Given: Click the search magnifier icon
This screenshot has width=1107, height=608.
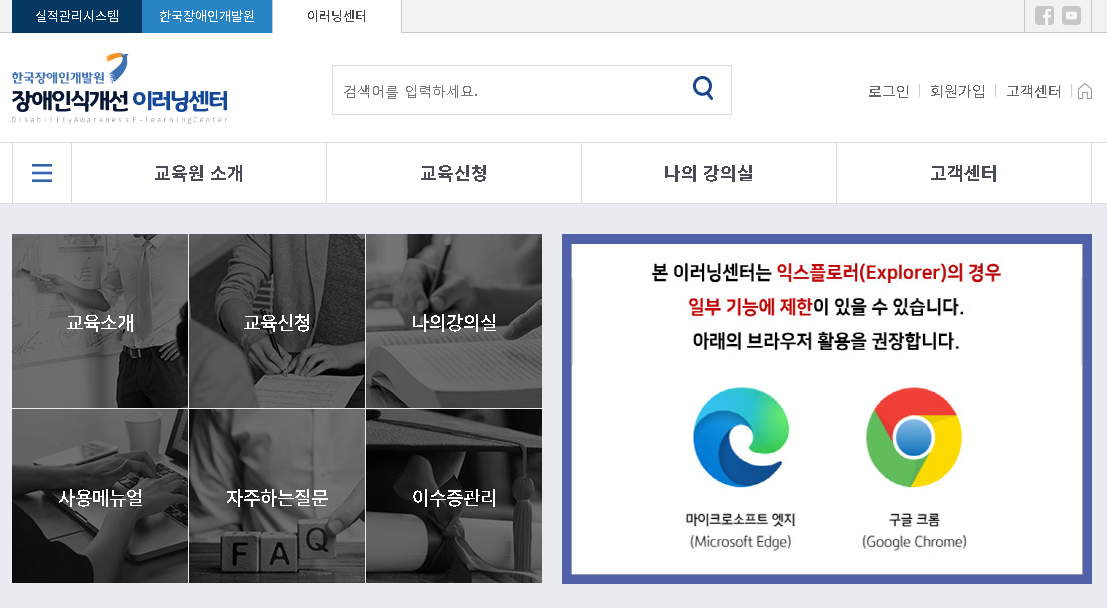Looking at the screenshot, I should pyautogui.click(x=703, y=89).
